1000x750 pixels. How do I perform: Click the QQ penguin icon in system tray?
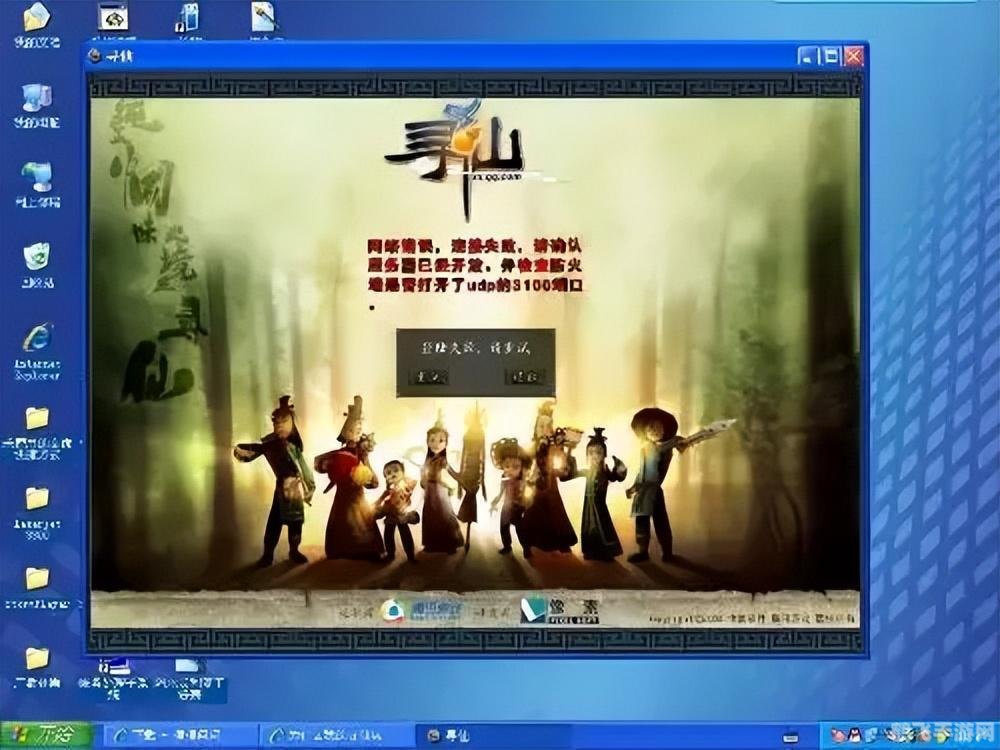click(x=856, y=734)
